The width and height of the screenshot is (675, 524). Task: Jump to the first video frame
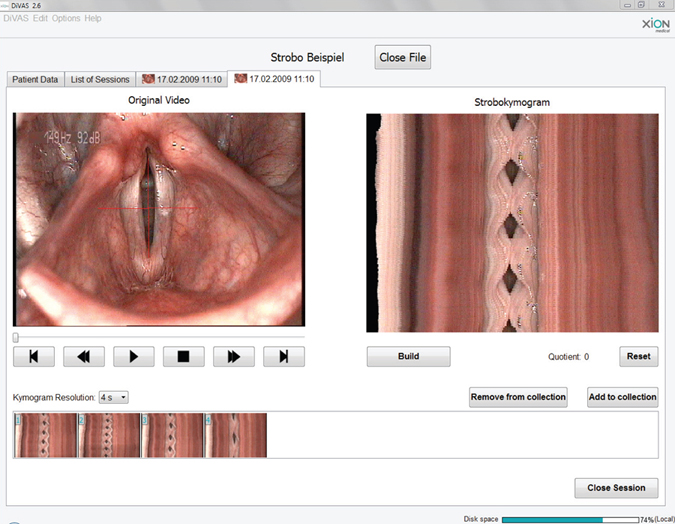pos(34,356)
